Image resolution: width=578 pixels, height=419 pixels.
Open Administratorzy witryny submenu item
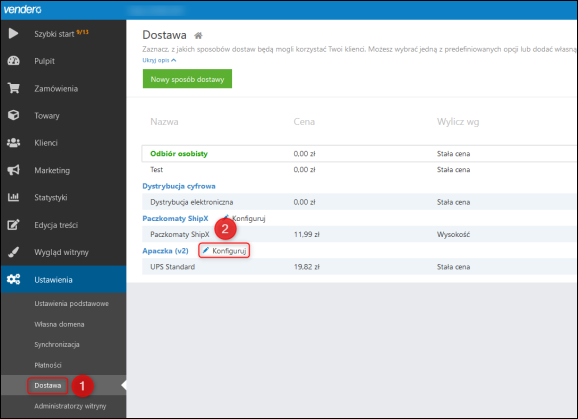70,406
